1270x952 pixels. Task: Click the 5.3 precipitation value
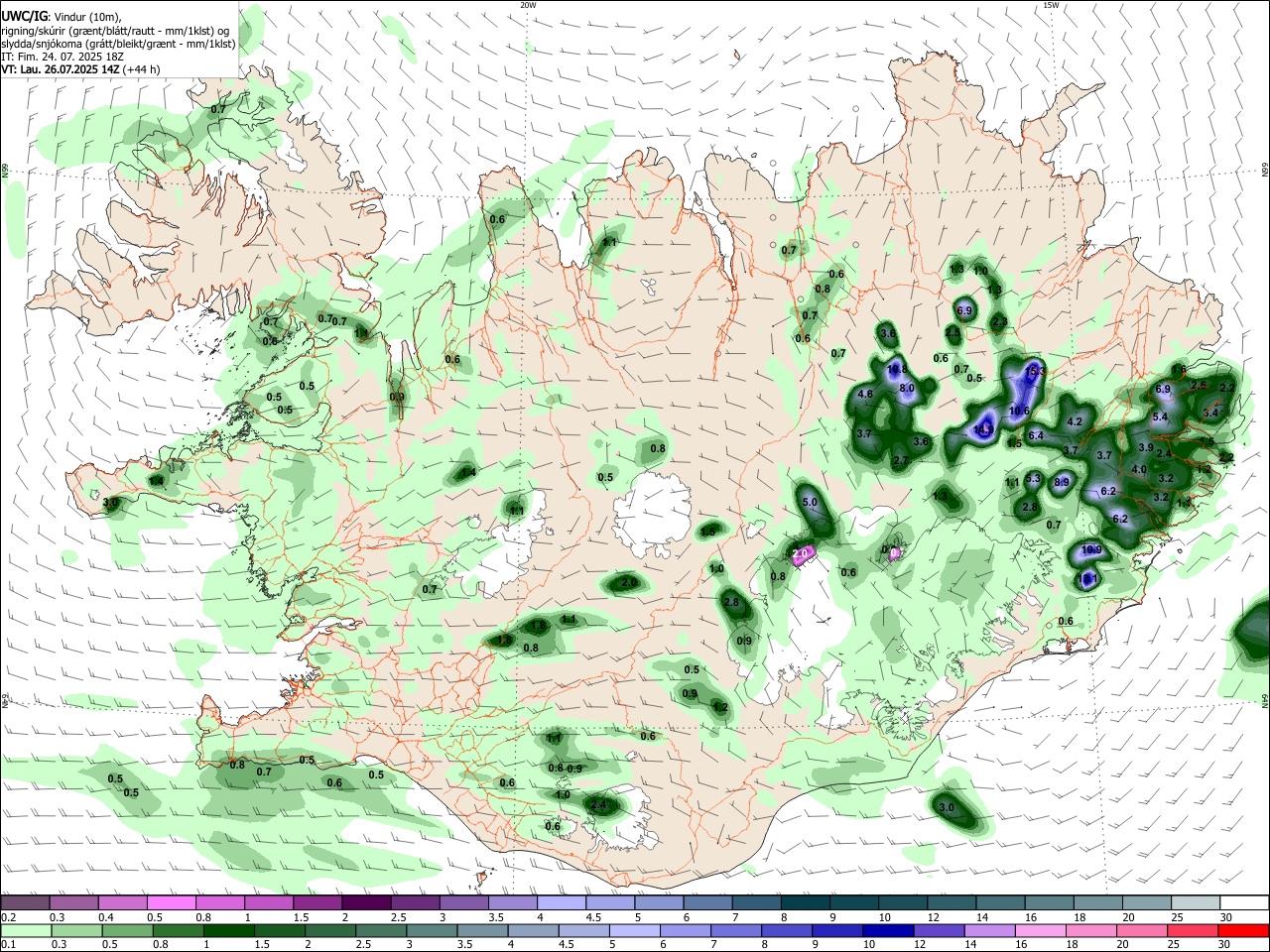pos(1032,479)
